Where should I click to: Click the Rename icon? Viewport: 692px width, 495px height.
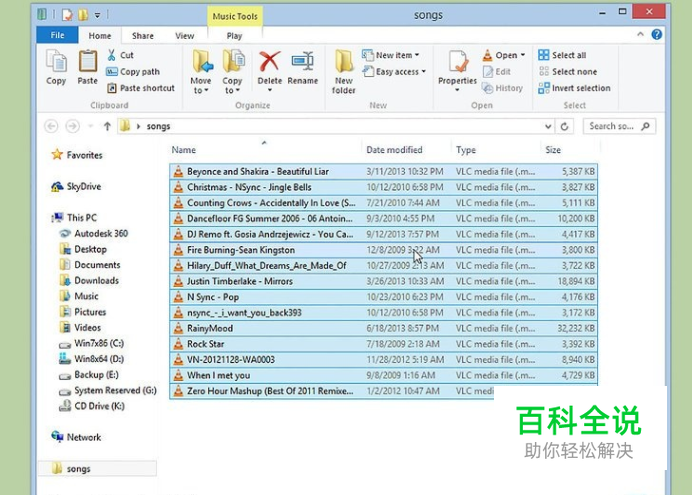pyautogui.click(x=303, y=62)
